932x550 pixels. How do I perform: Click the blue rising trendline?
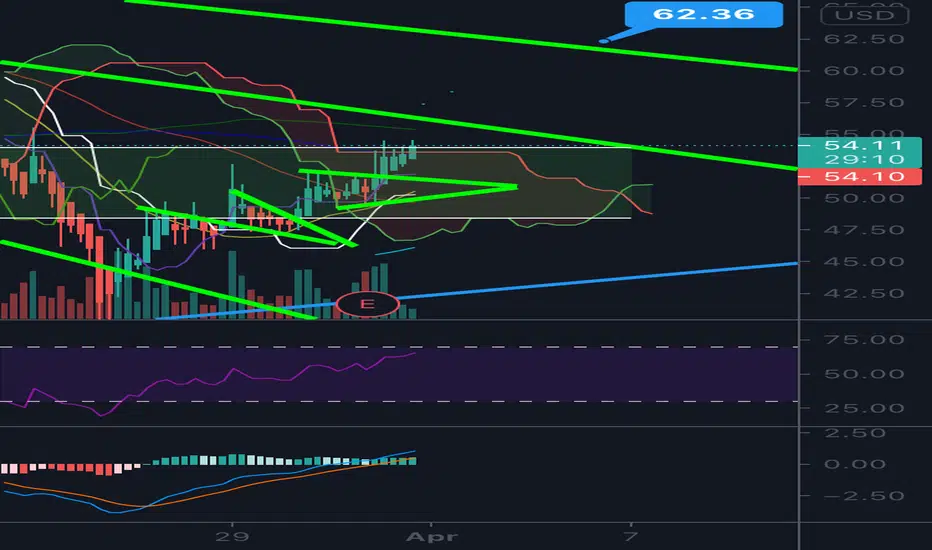(594, 279)
